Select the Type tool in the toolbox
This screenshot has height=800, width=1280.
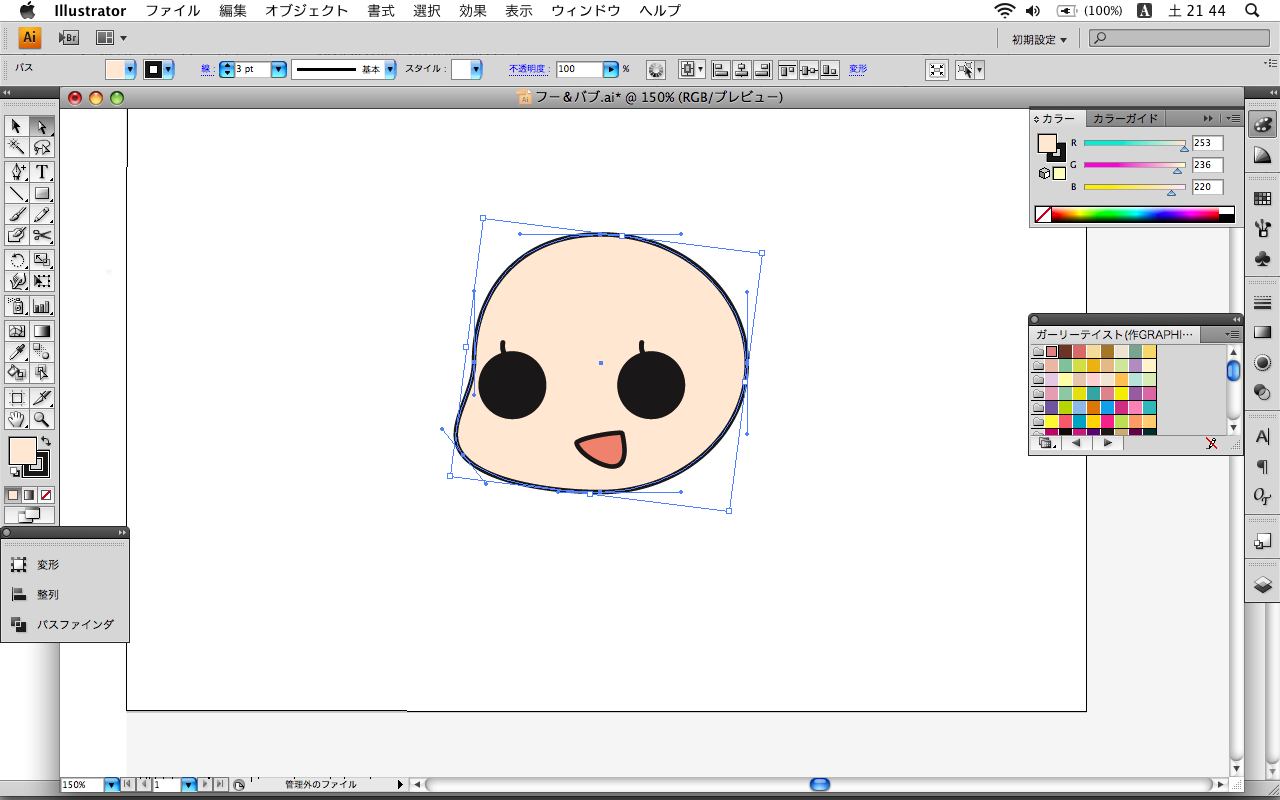click(x=42, y=172)
